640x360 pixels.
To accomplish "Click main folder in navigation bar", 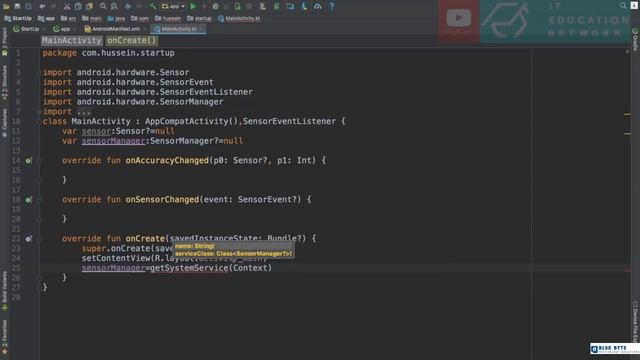I will pos(92,18).
